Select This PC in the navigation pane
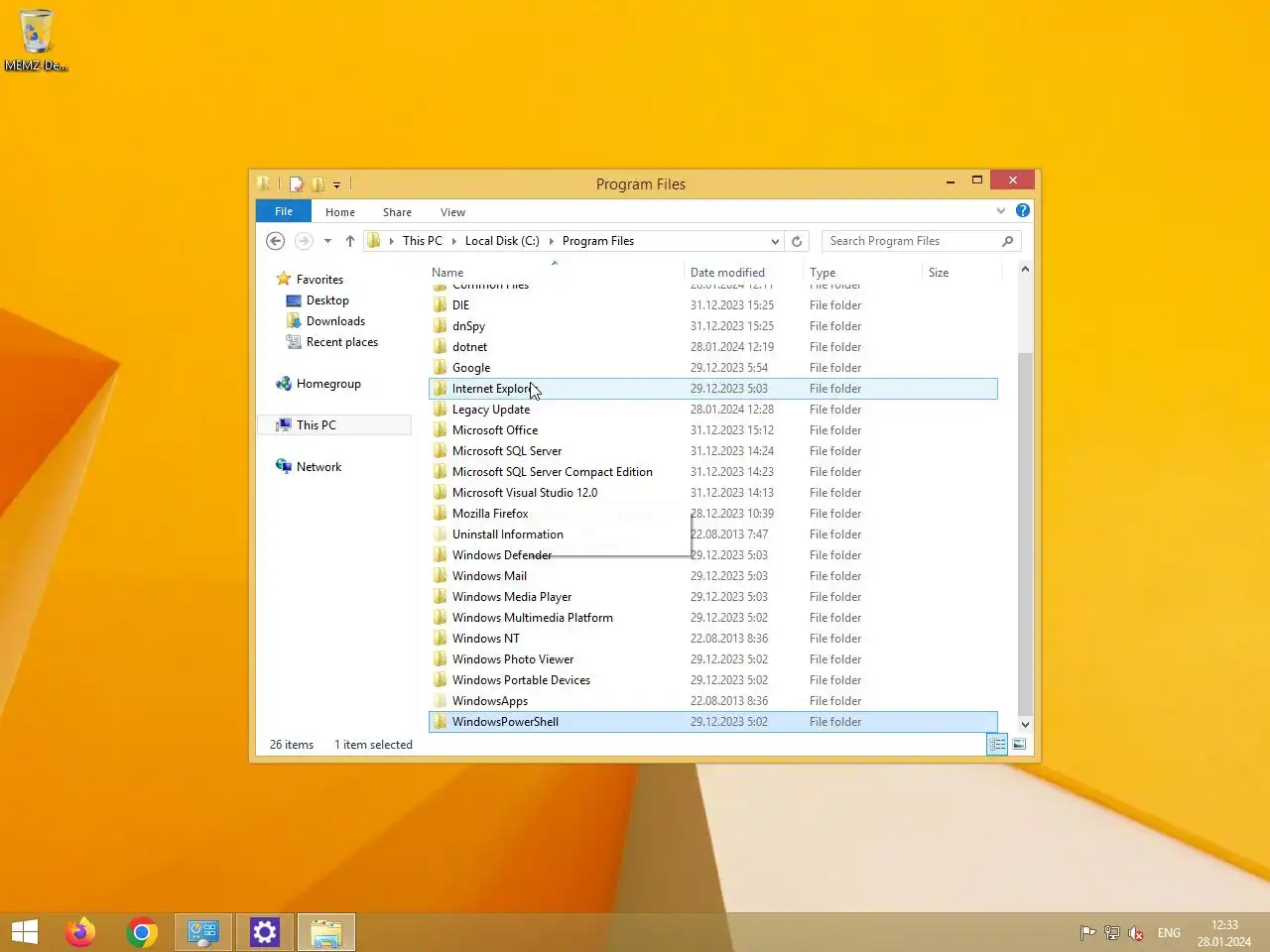The width and height of the screenshot is (1270, 952). click(x=316, y=425)
